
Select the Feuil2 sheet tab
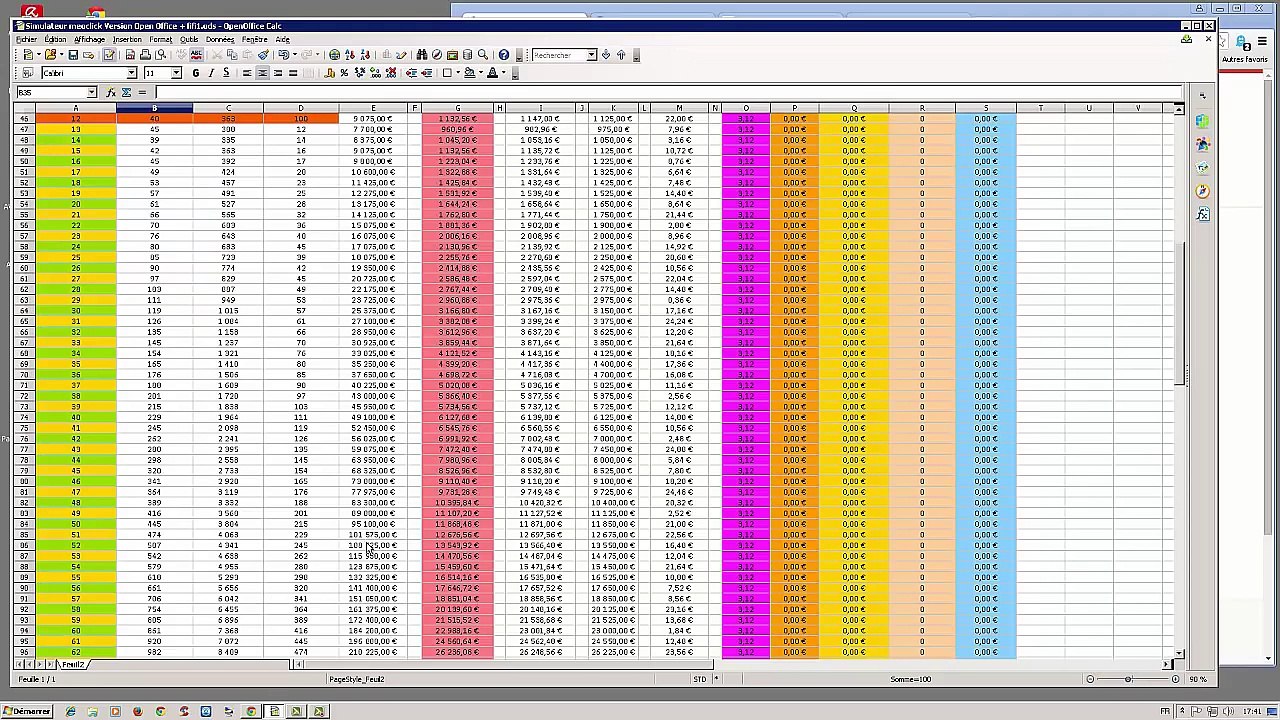click(73, 665)
